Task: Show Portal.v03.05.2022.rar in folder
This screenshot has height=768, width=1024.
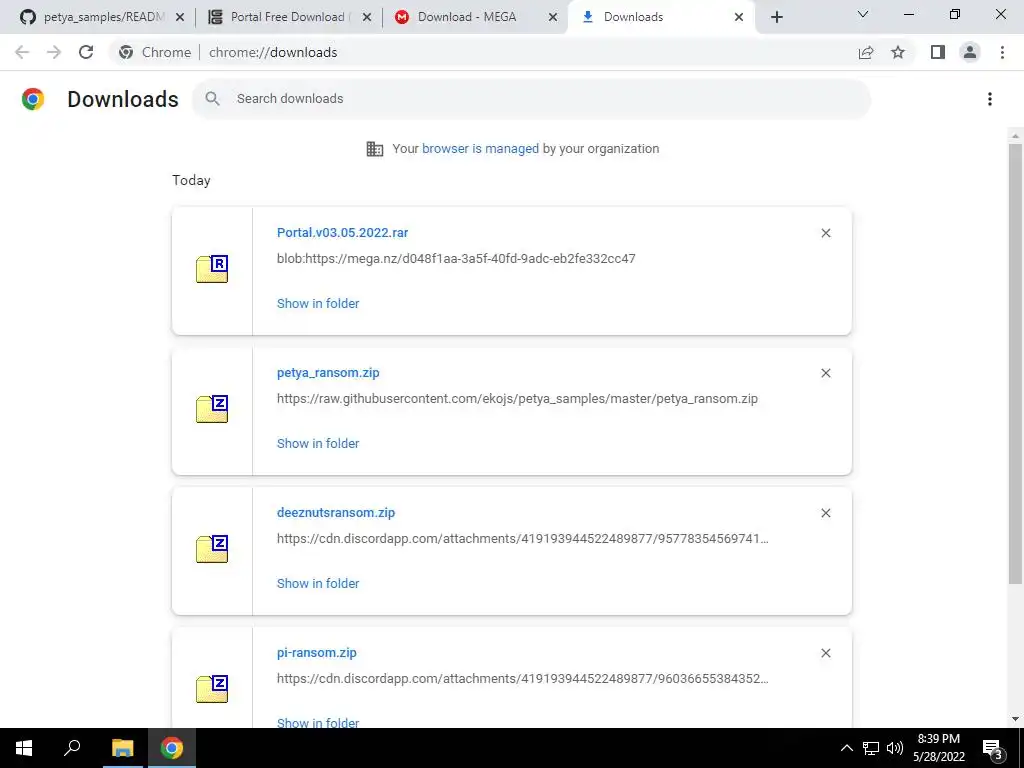Action: [318, 303]
